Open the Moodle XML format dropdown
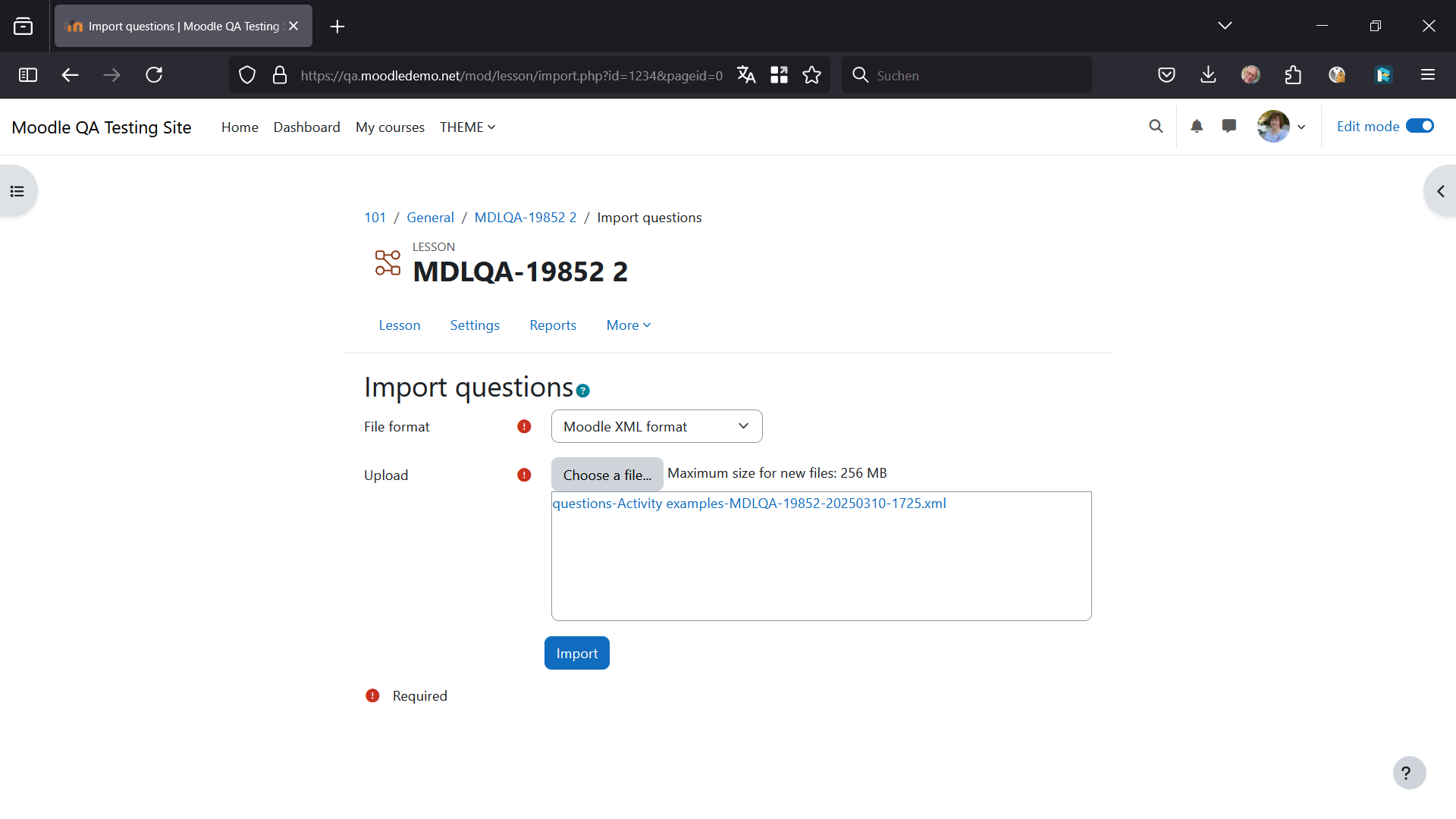Image resolution: width=1456 pixels, height=819 pixels. coord(657,426)
